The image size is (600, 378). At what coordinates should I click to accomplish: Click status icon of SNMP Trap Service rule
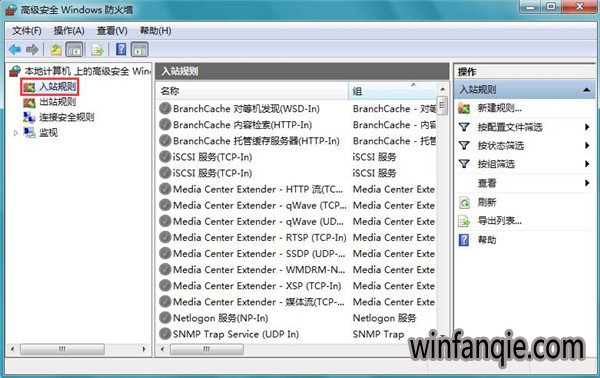pyautogui.click(x=165, y=334)
